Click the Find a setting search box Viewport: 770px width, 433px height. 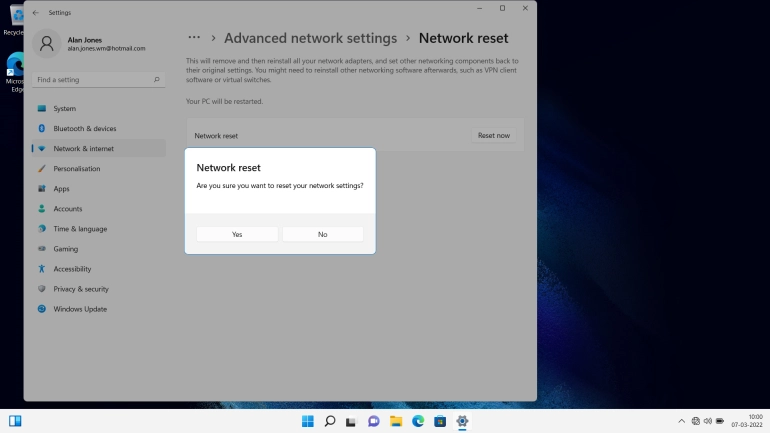pos(98,80)
